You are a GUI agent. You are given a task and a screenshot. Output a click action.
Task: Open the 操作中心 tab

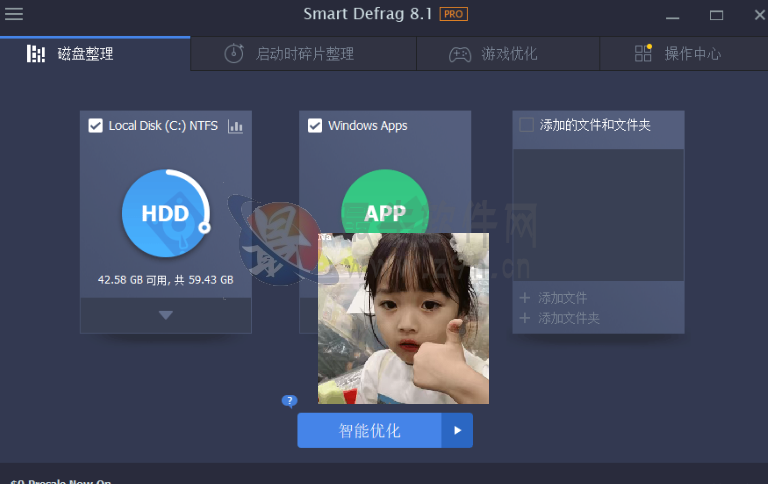click(684, 54)
